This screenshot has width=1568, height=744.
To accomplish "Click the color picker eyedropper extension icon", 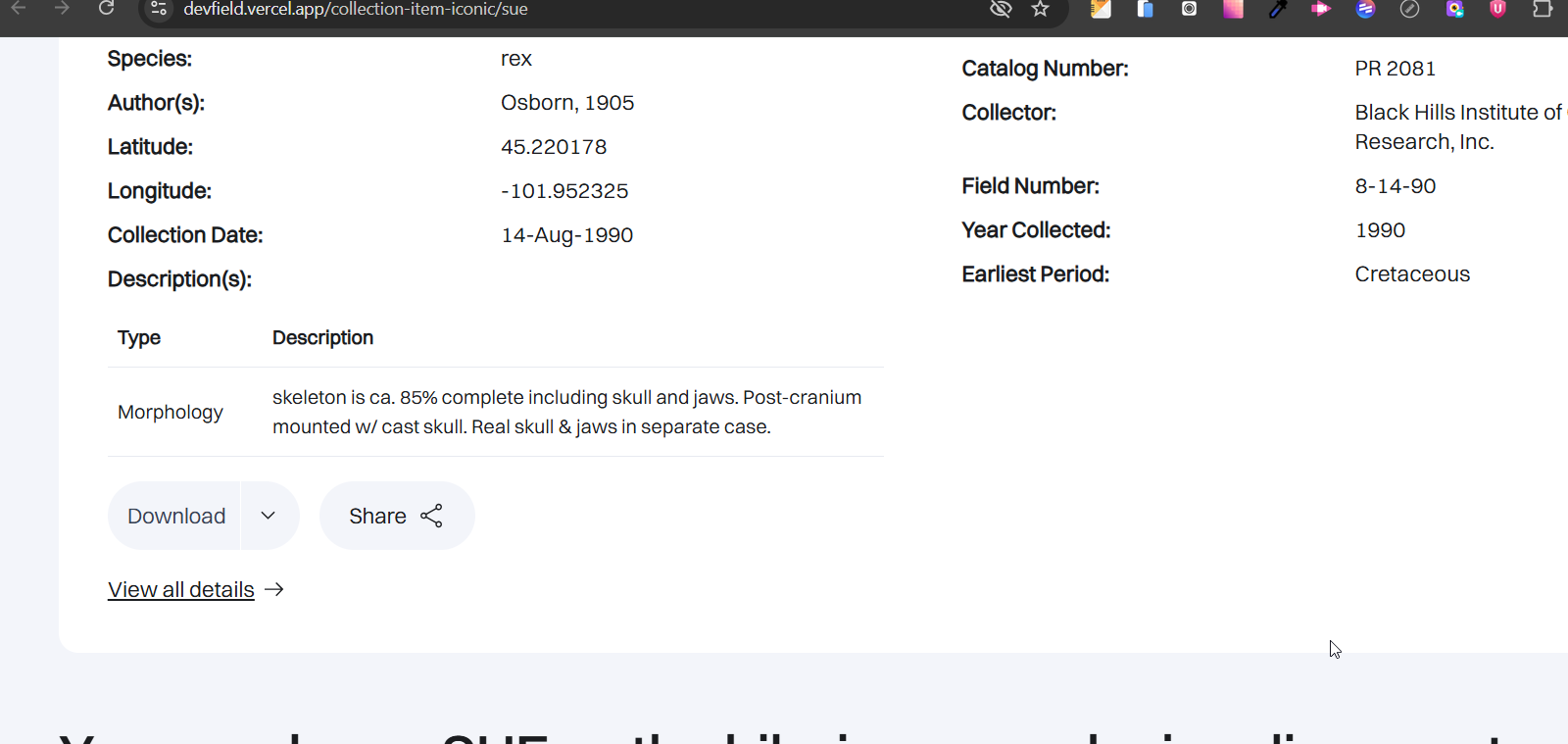I will click(1277, 9).
